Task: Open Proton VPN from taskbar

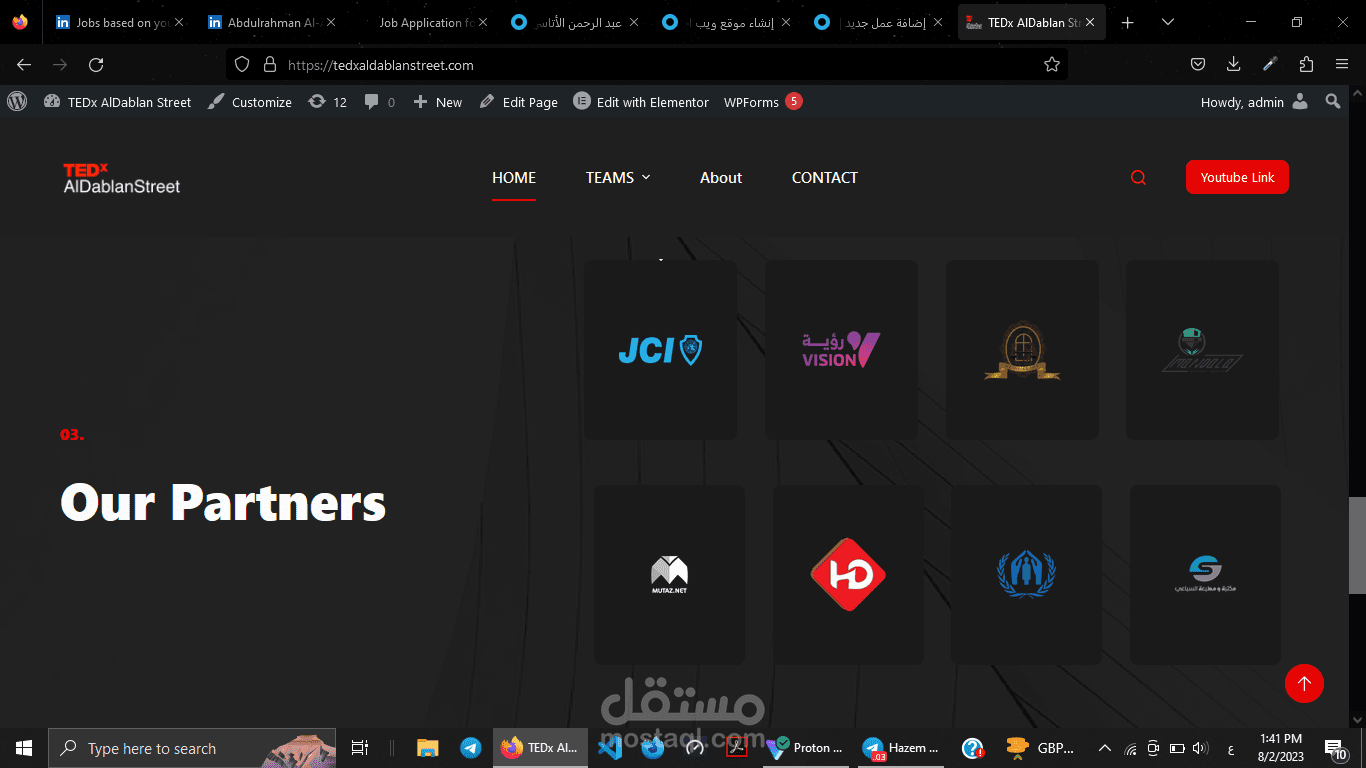Action: tap(806, 748)
